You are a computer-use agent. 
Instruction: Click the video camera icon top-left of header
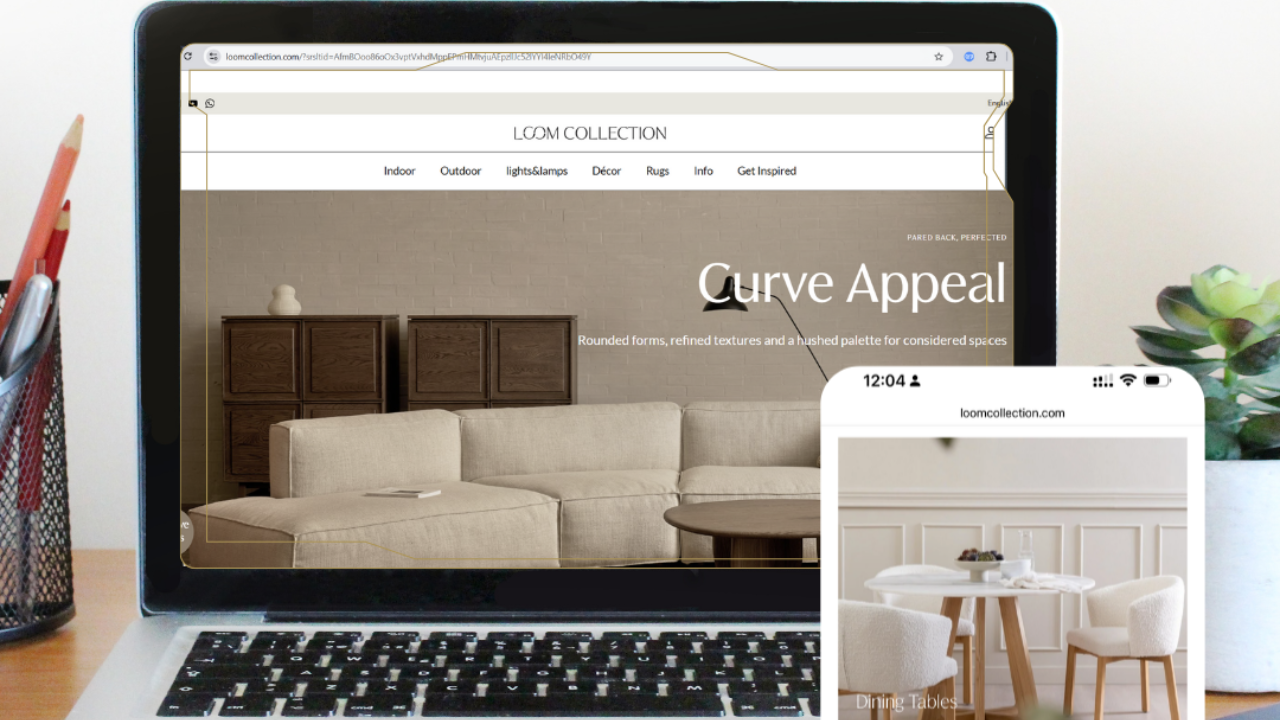point(192,104)
